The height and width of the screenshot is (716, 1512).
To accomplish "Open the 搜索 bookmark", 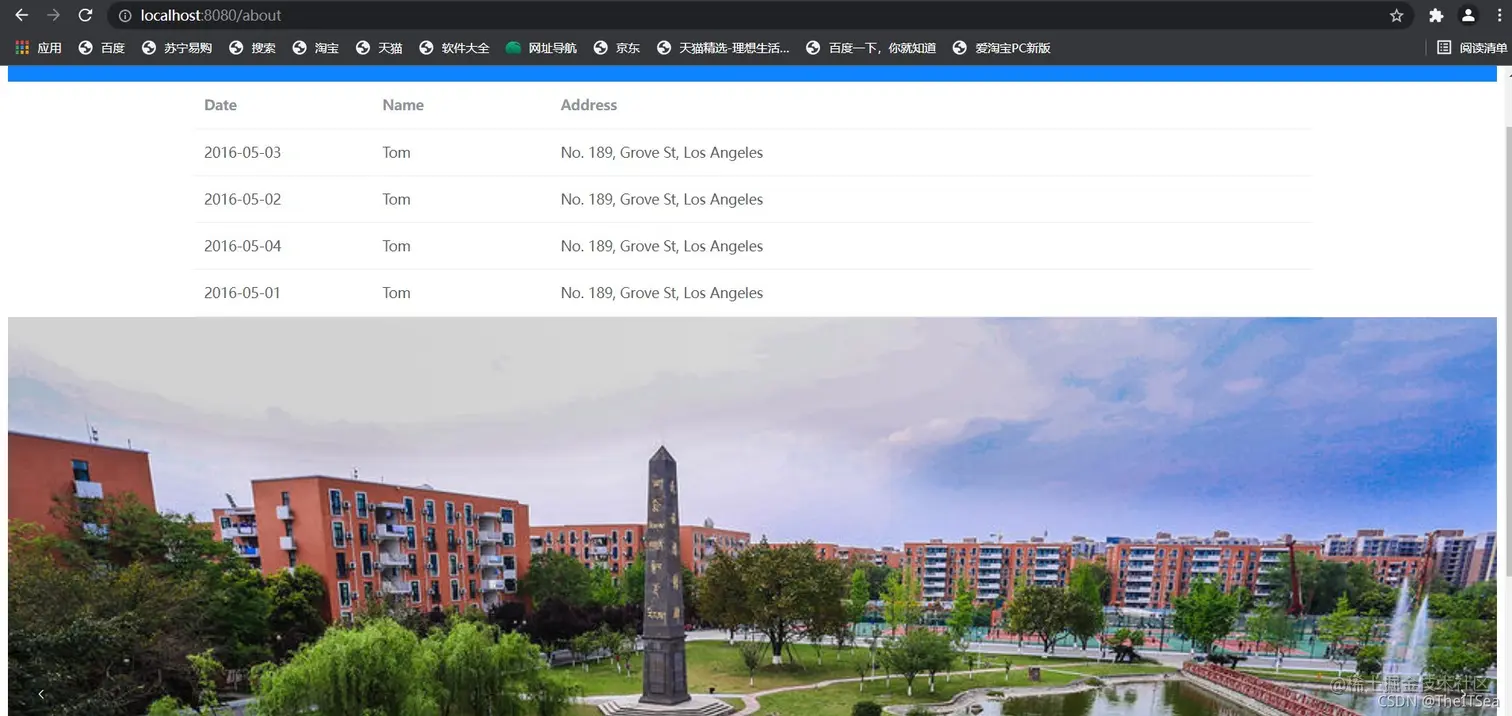I will 252,48.
